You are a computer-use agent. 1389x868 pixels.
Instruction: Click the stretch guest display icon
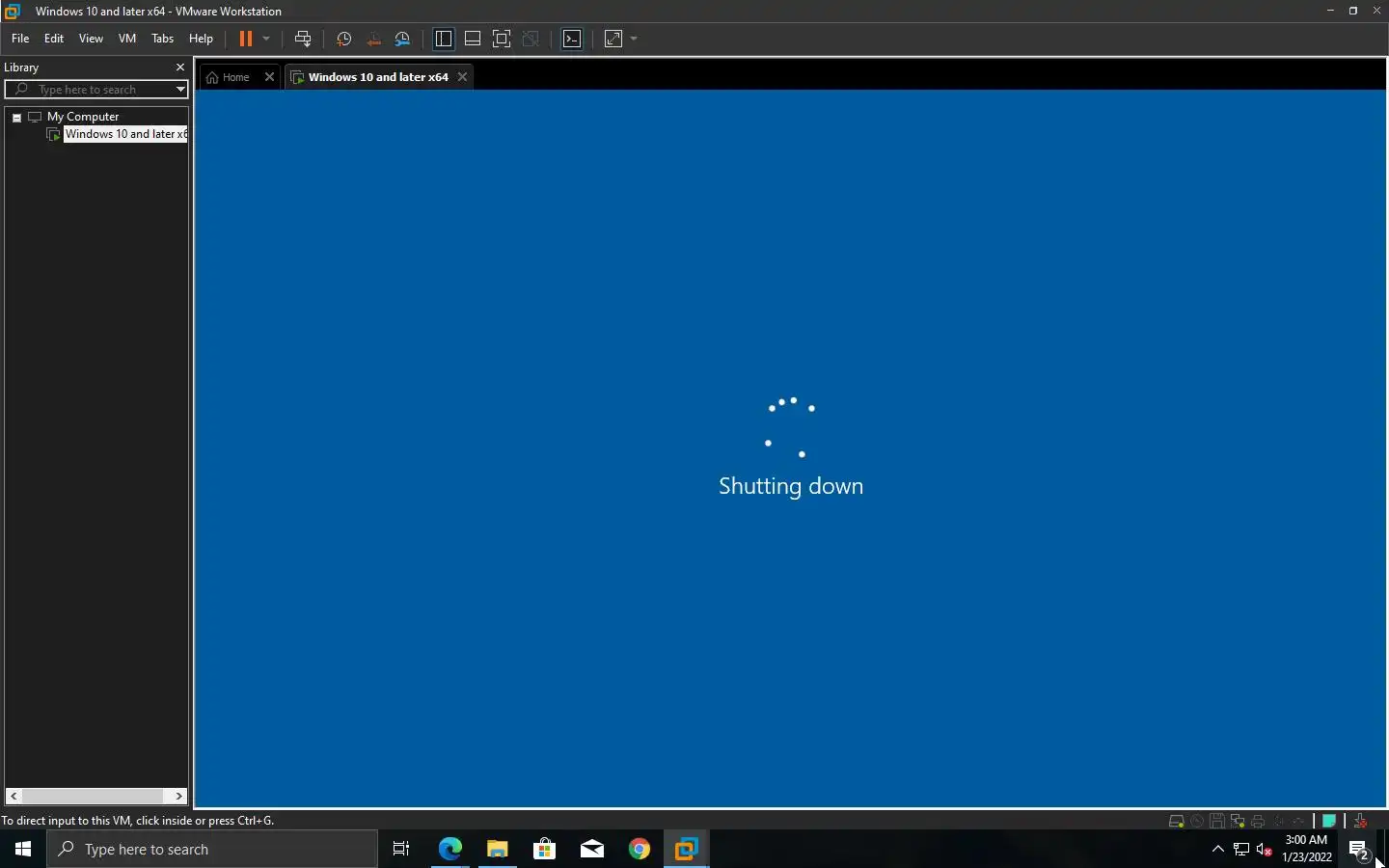(x=613, y=39)
